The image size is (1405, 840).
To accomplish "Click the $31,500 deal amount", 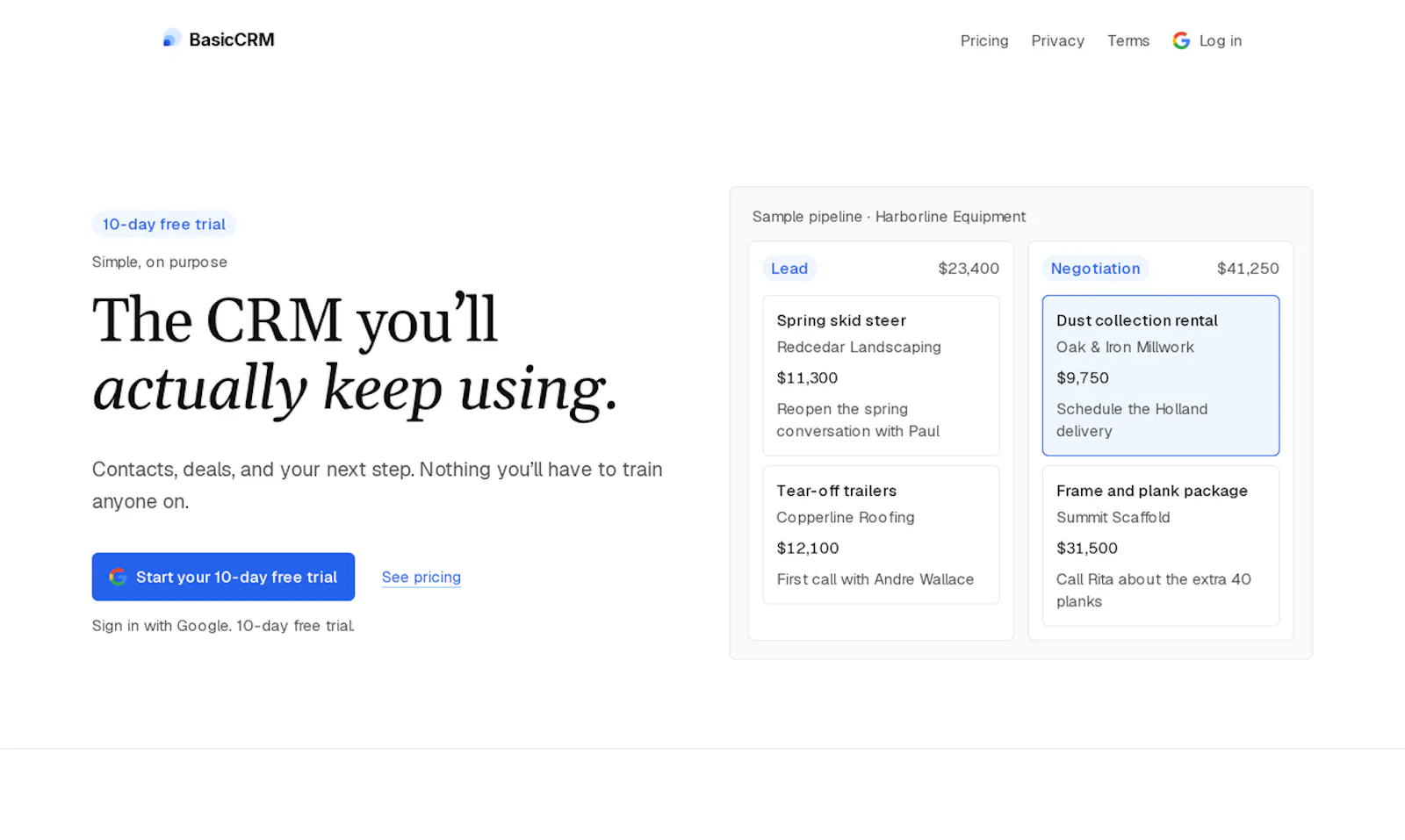I will click(1087, 548).
